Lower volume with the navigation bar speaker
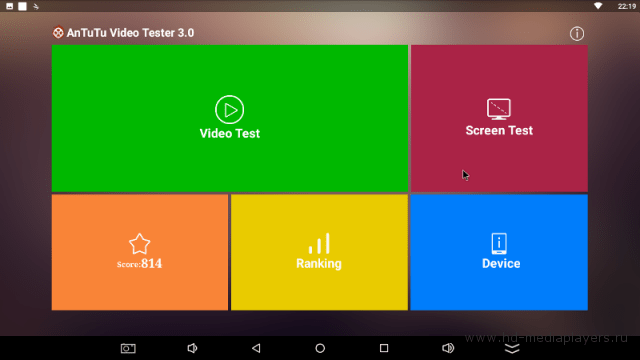 point(192,348)
